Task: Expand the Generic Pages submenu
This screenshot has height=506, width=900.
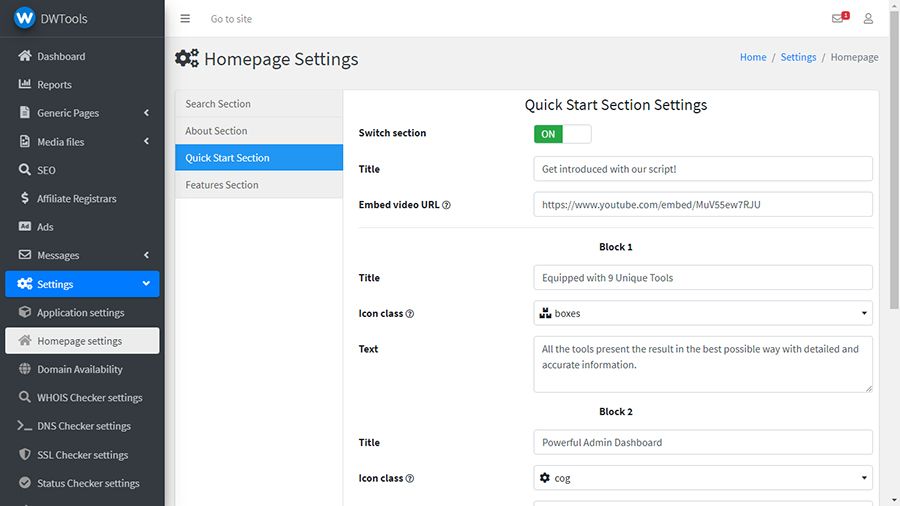Action: pos(146,113)
